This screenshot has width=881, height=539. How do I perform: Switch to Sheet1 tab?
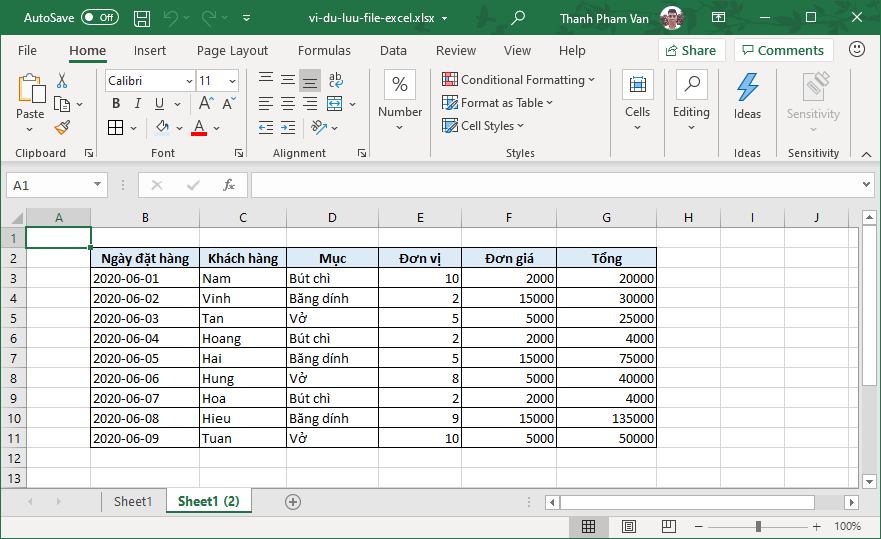tap(133, 501)
